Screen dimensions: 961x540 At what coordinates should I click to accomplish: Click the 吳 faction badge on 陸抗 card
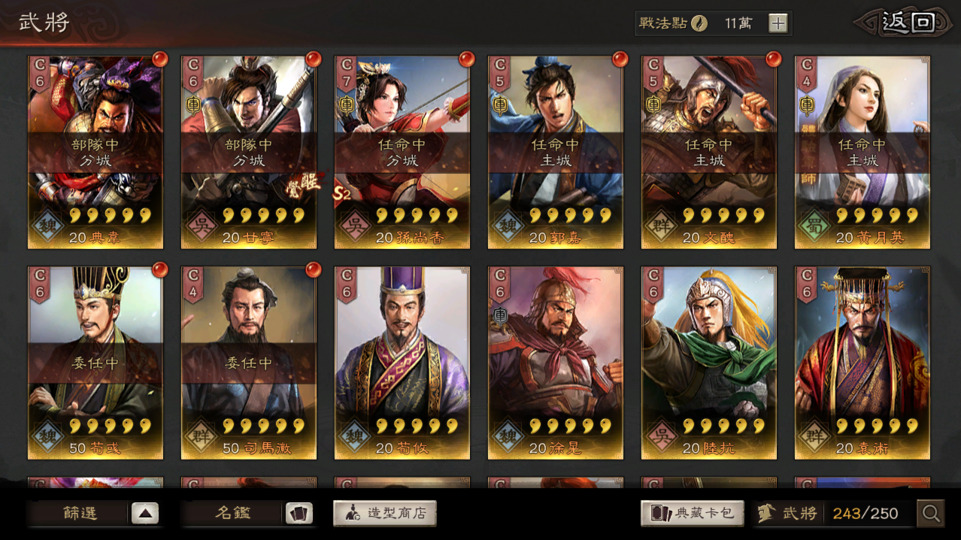point(661,436)
